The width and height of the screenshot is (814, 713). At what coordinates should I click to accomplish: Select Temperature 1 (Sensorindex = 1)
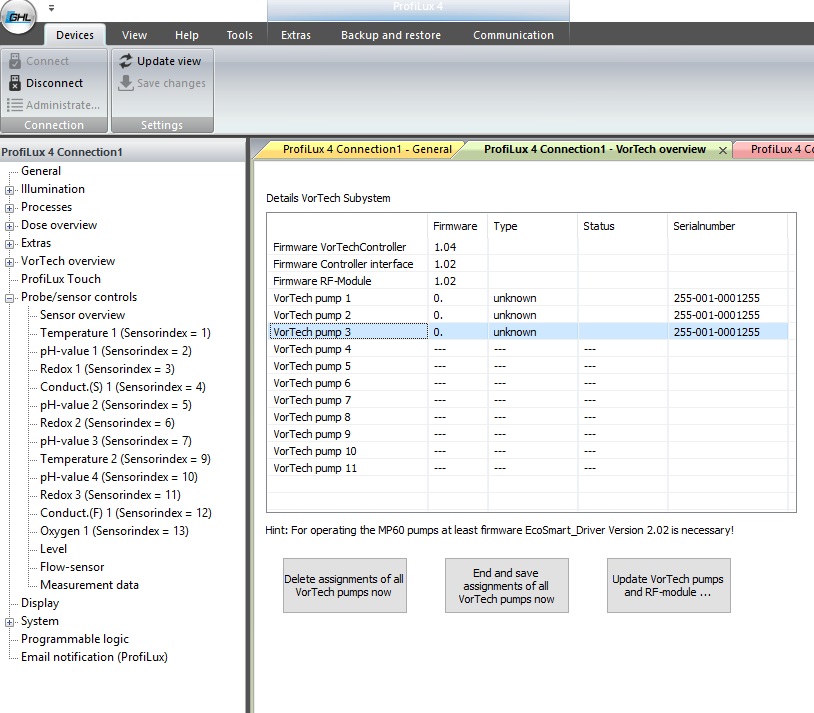pos(125,333)
